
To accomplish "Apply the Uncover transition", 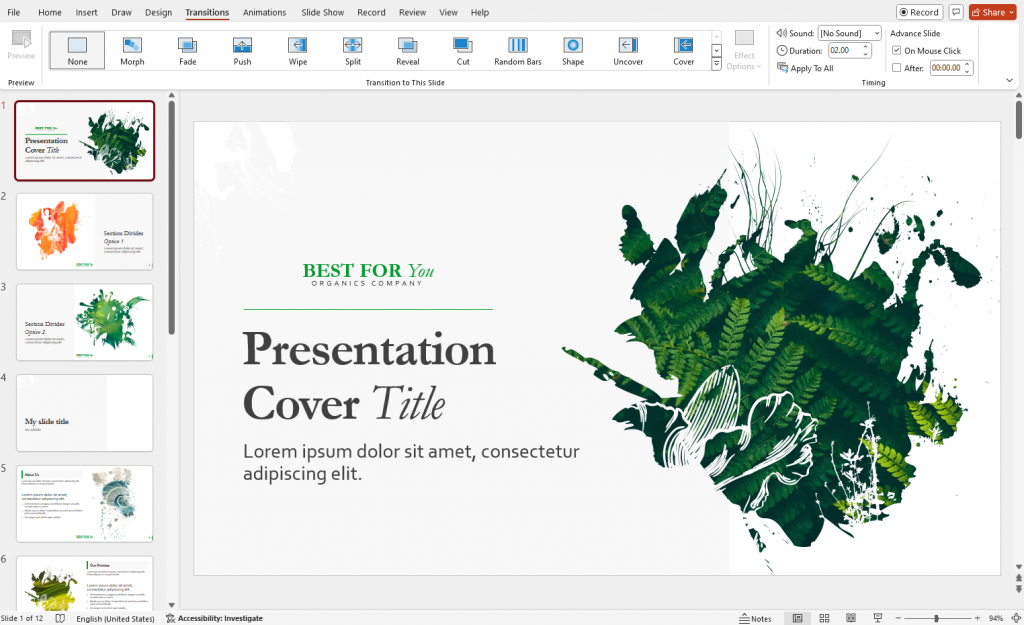I will [x=628, y=50].
